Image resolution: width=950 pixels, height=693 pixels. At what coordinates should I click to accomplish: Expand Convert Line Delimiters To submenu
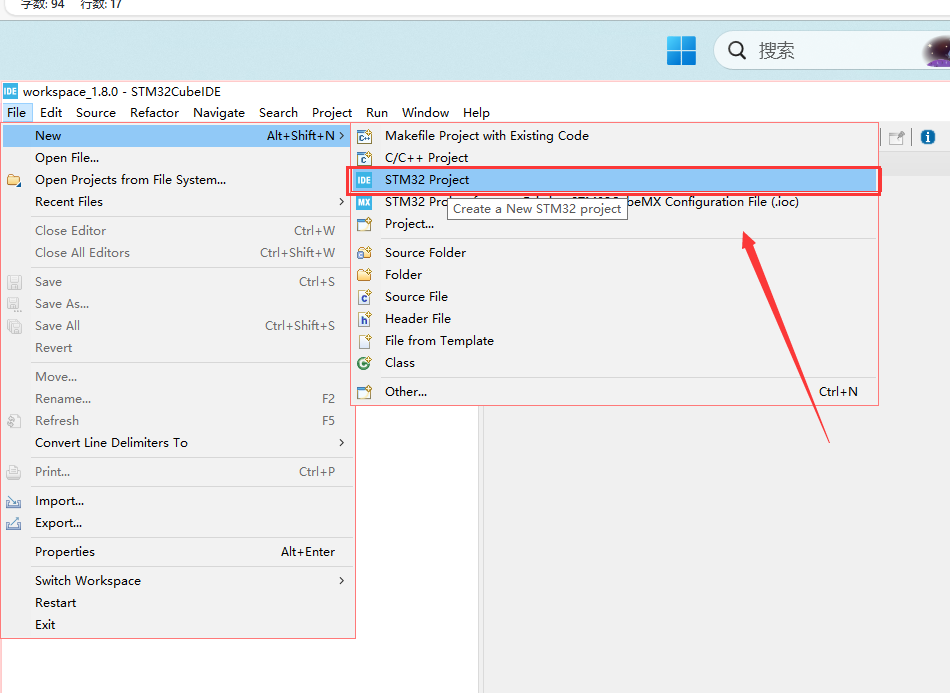pyautogui.click(x=178, y=443)
